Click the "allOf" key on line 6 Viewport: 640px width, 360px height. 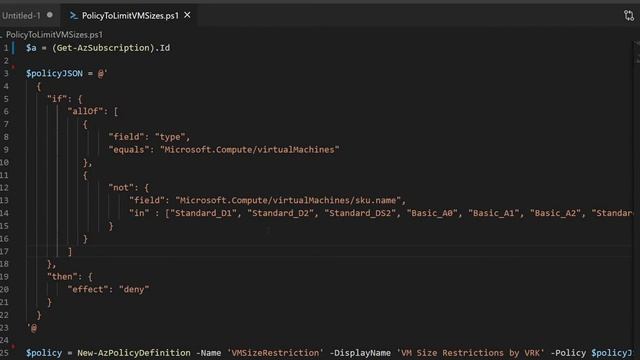tap(85, 111)
